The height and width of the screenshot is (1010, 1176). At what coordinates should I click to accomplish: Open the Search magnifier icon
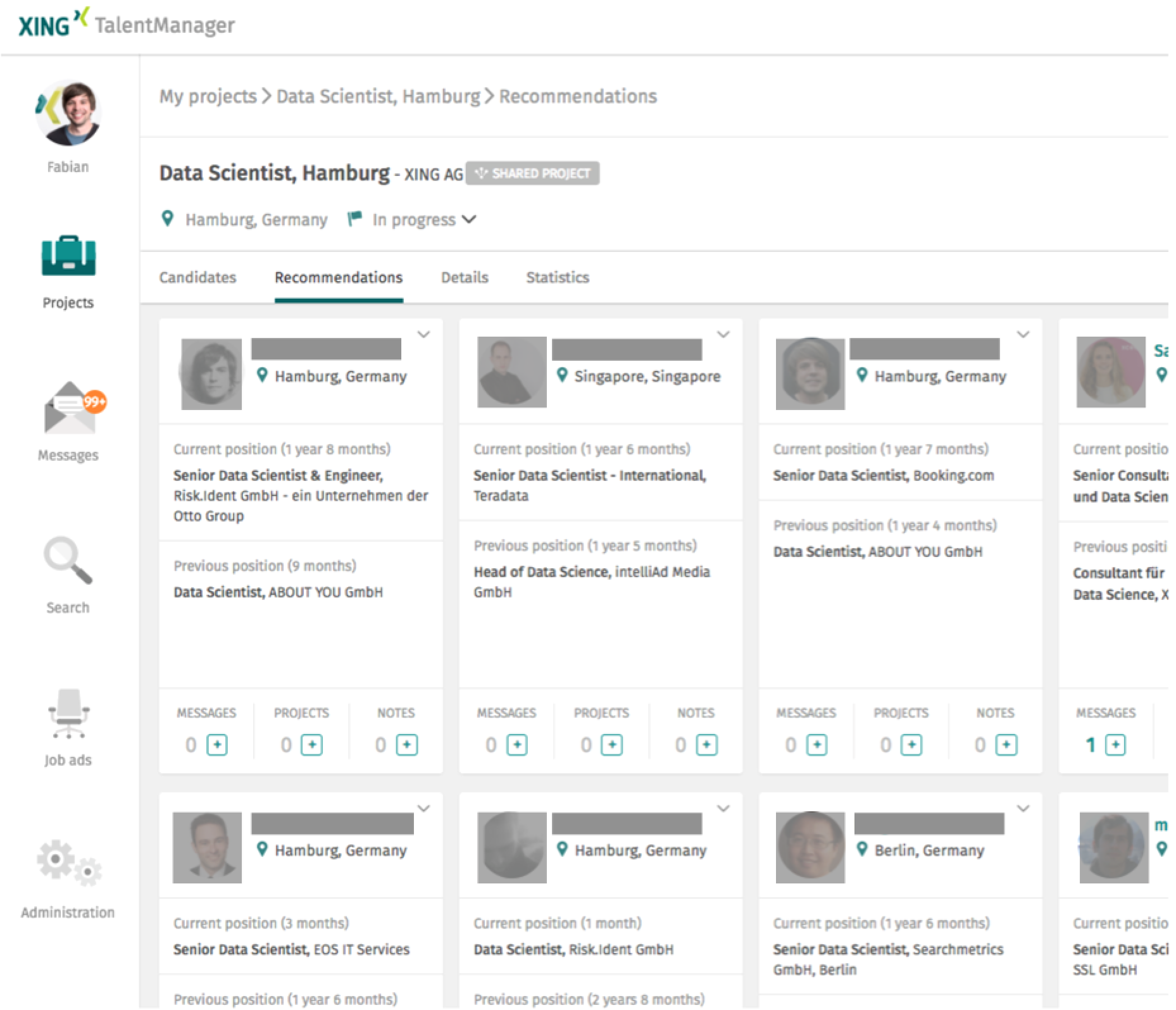tap(68, 561)
